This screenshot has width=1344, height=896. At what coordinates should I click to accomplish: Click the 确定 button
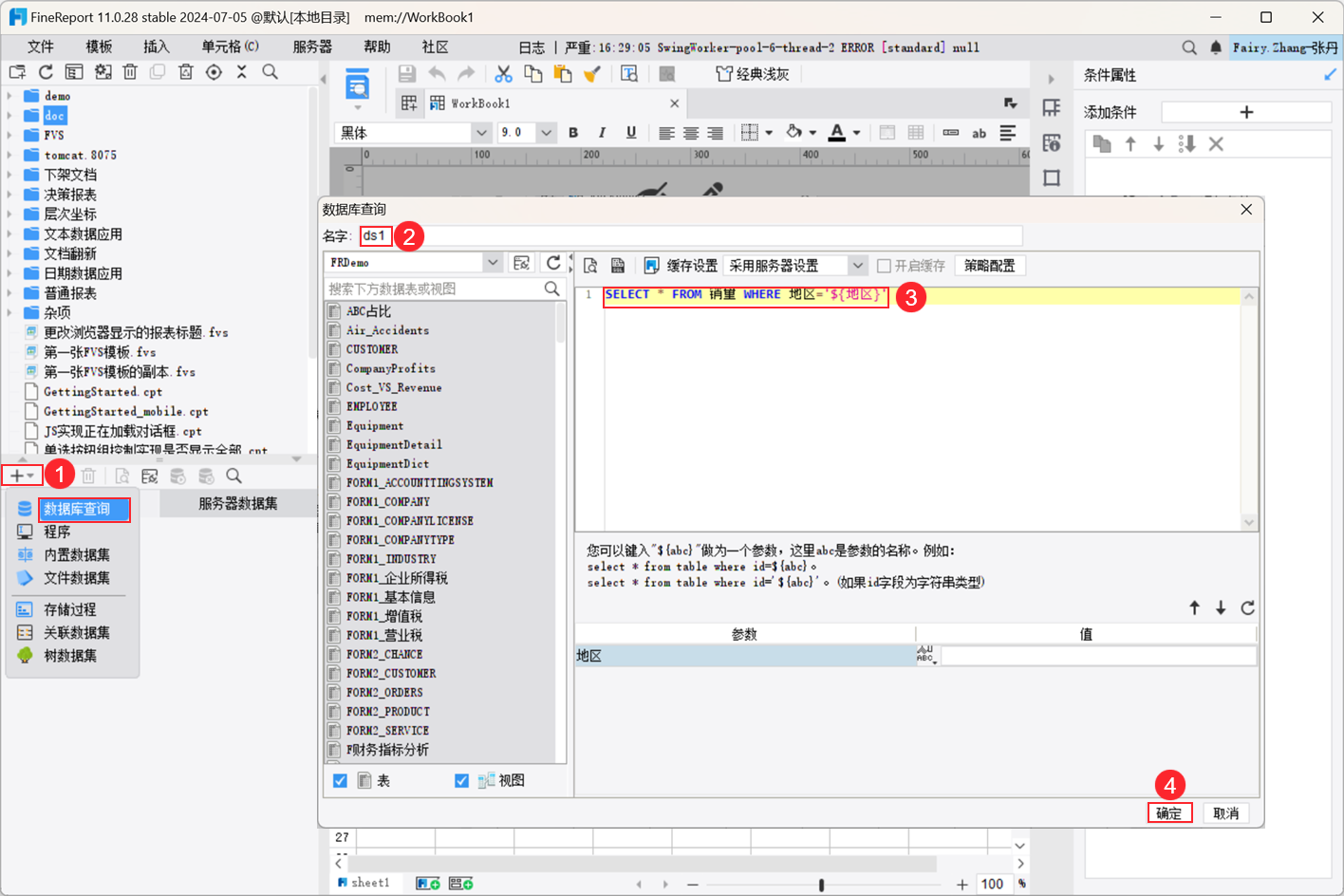pyautogui.click(x=1168, y=813)
